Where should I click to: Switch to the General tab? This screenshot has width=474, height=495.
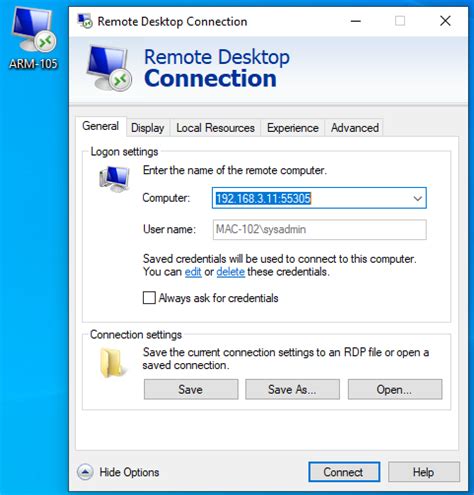[100, 126]
